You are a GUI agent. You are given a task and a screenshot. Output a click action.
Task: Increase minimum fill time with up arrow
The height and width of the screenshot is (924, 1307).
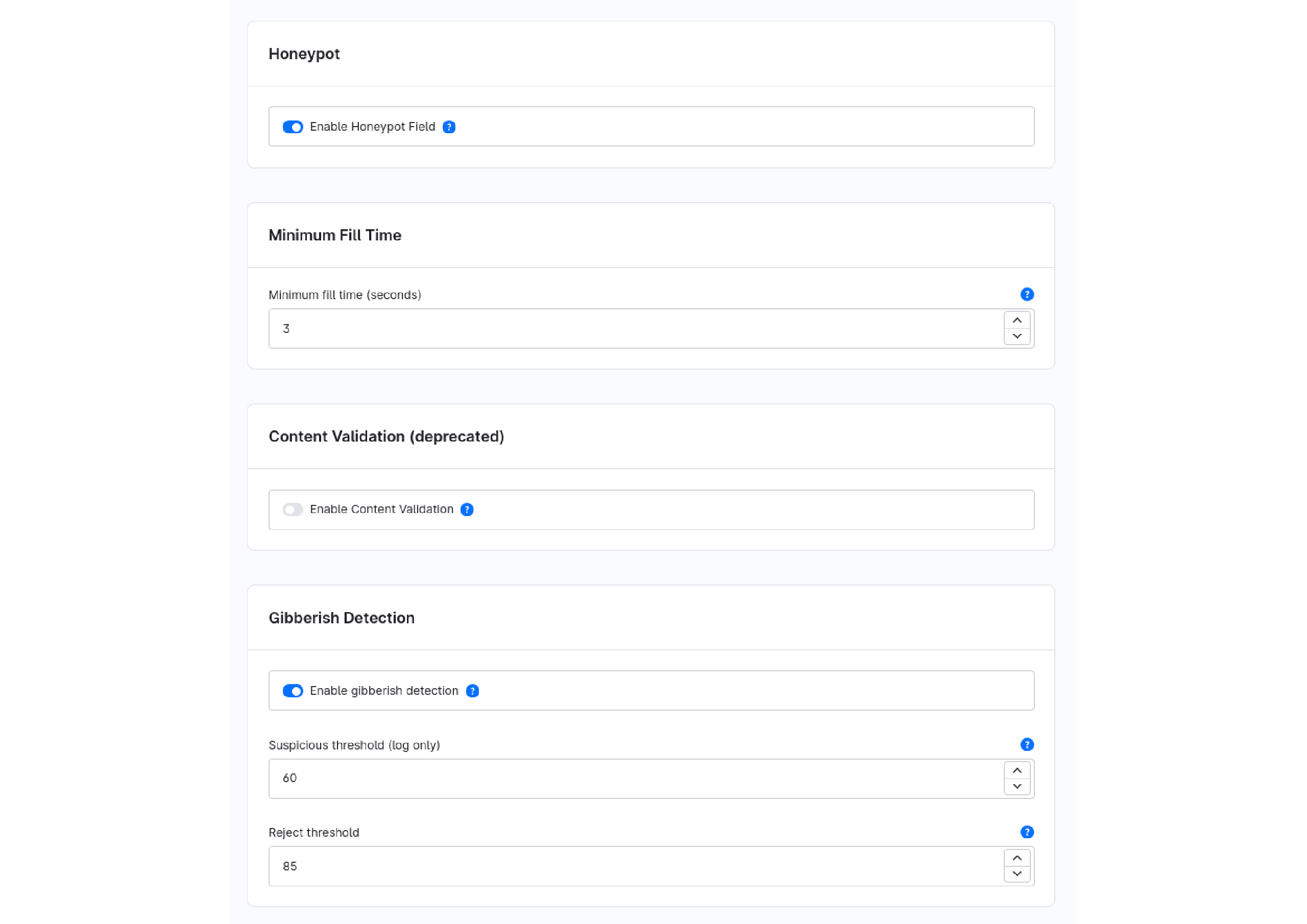click(1016, 321)
